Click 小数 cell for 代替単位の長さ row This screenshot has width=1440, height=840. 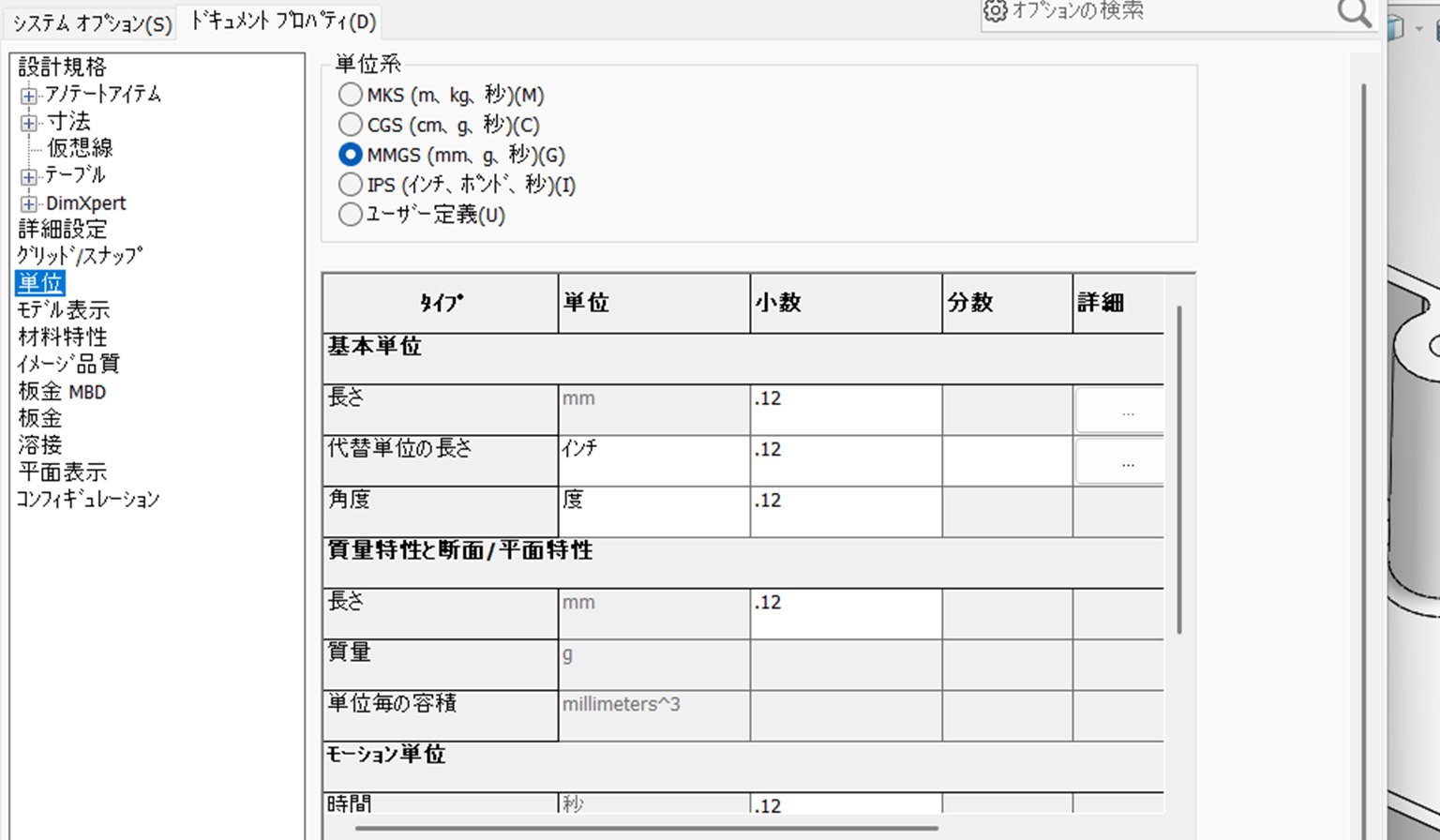click(846, 460)
